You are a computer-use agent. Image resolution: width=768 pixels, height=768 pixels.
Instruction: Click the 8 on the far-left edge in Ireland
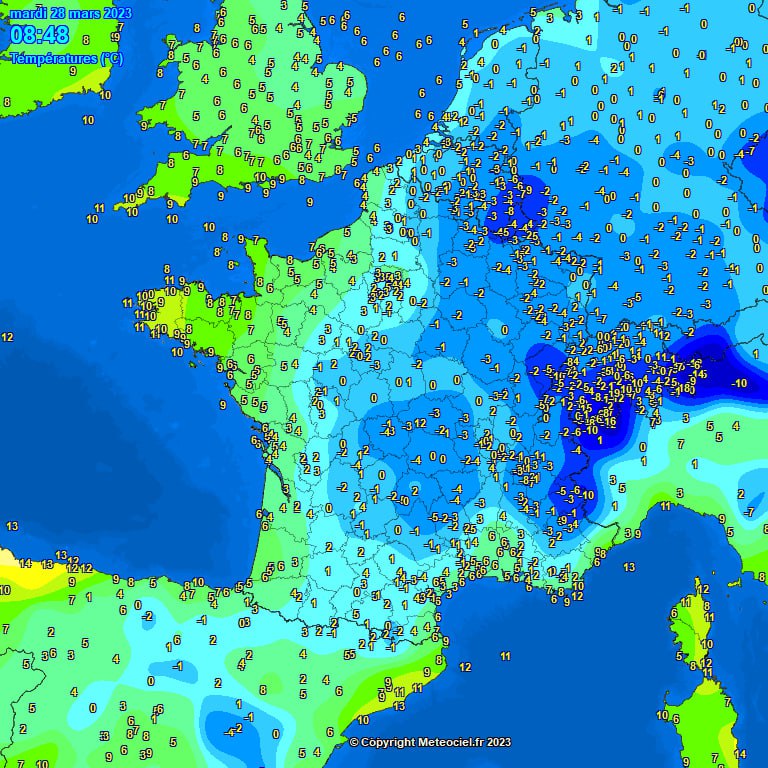[x=7, y=101]
